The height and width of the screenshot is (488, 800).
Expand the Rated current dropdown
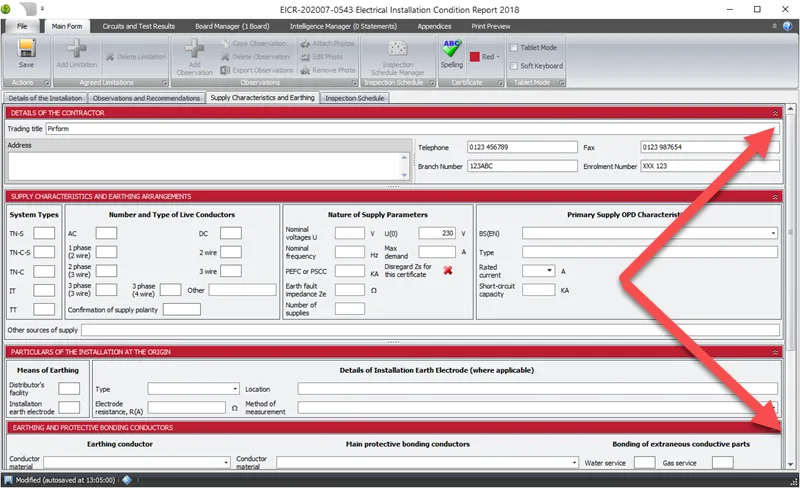coord(551,271)
